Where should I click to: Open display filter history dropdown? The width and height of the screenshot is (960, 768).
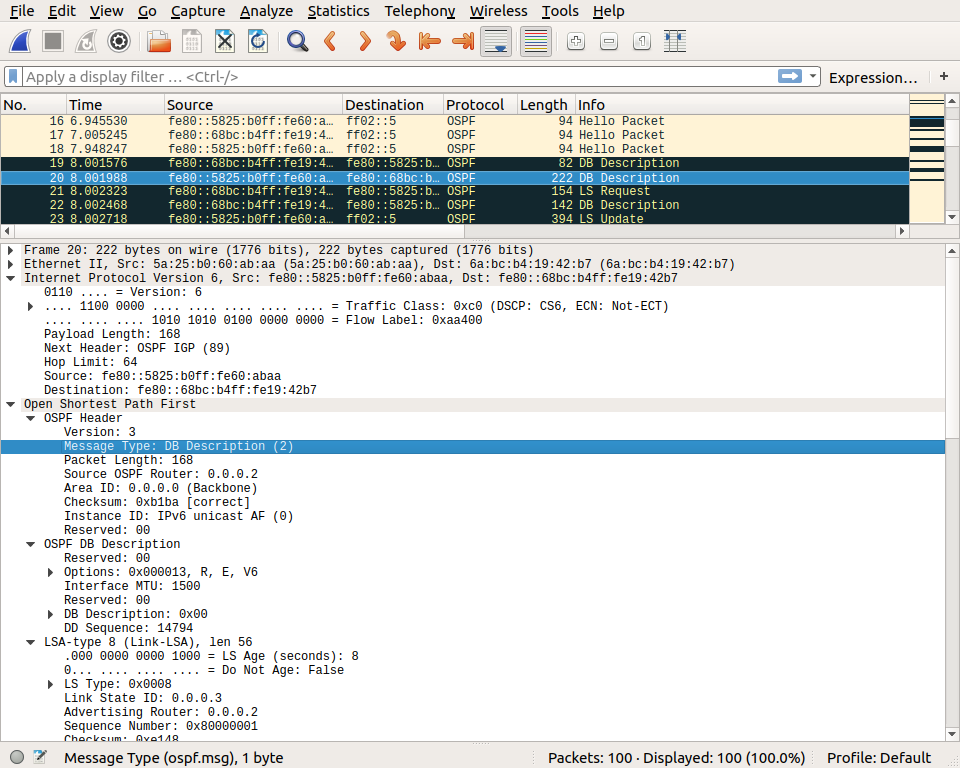(813, 77)
